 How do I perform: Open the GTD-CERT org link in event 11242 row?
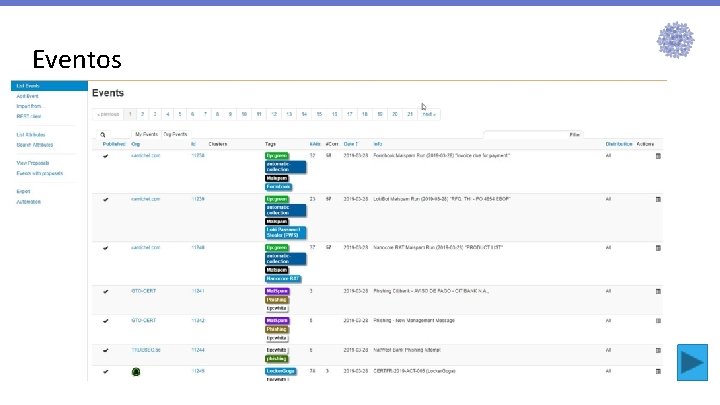pos(144,321)
